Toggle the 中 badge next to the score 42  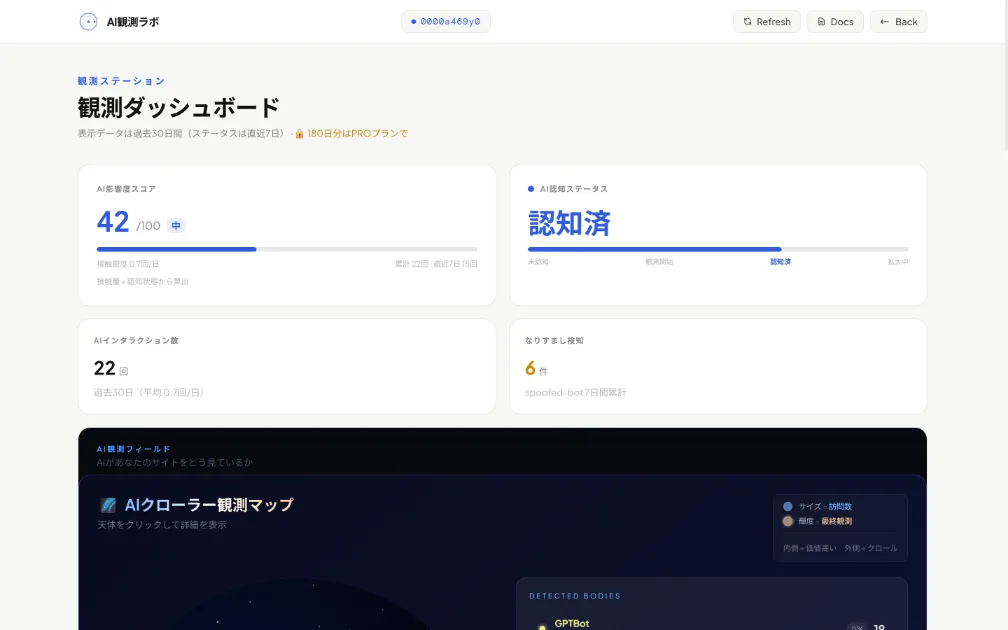pos(175,225)
